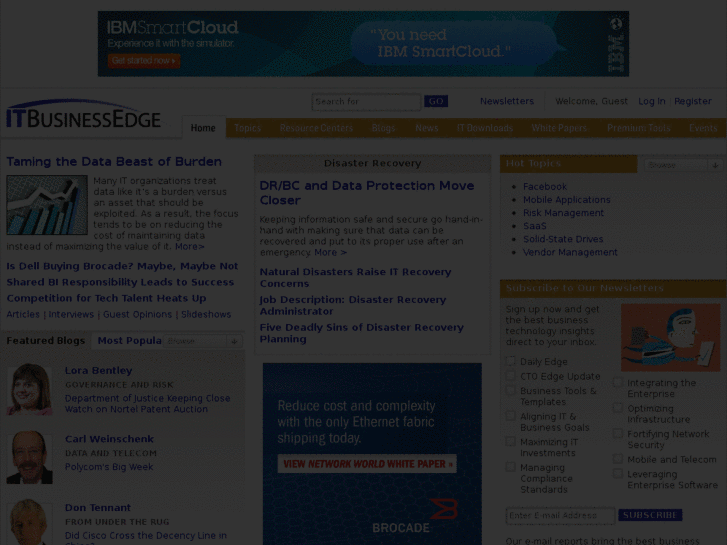
Task: Open 'Polycom's Big Week' post
Action: tap(109, 467)
